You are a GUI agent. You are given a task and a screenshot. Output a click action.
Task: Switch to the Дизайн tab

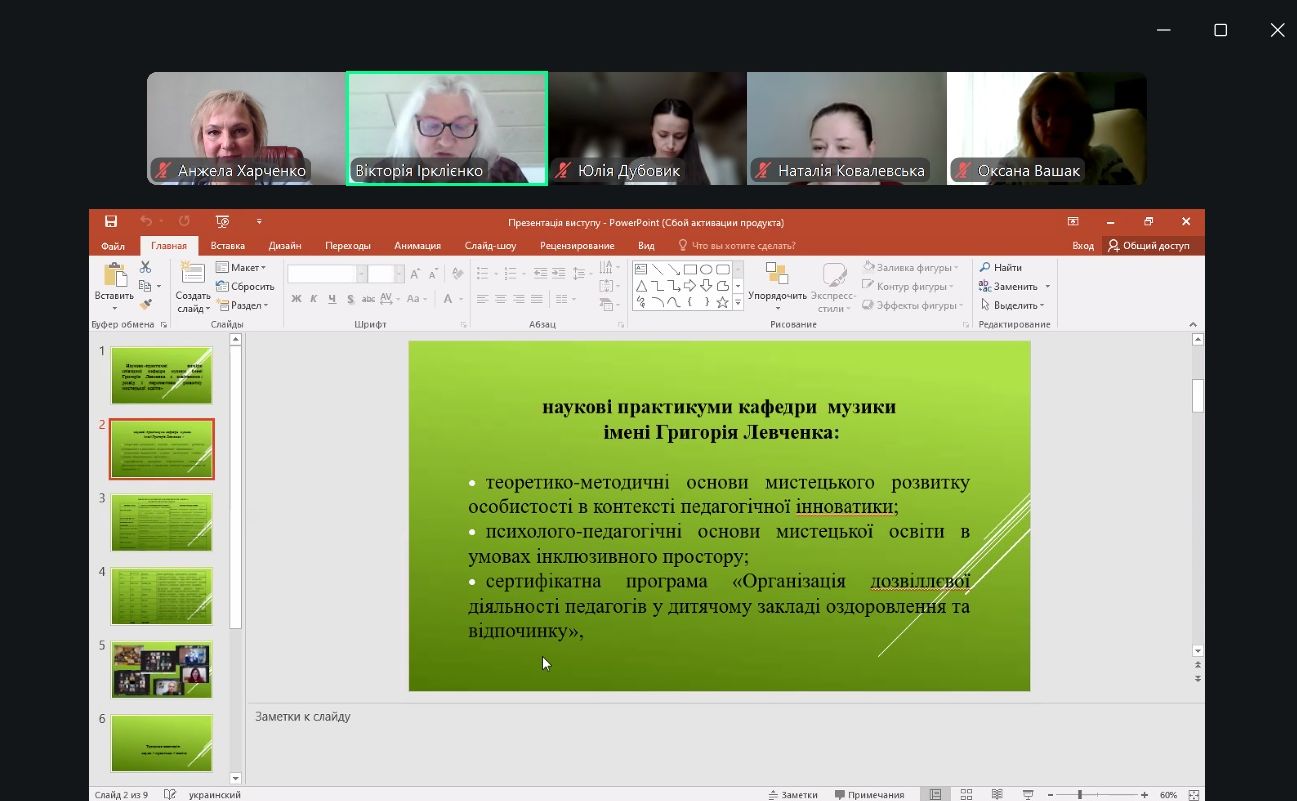[x=285, y=246]
